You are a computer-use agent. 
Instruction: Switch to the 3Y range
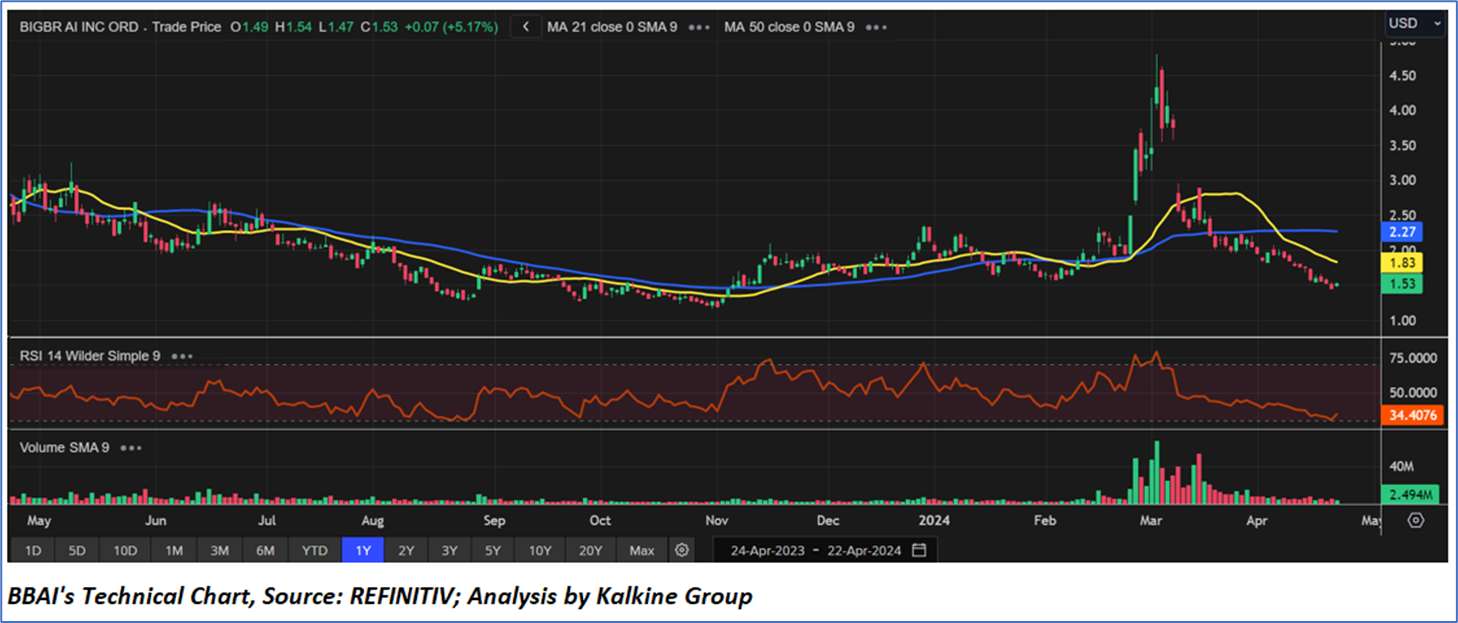[x=450, y=550]
